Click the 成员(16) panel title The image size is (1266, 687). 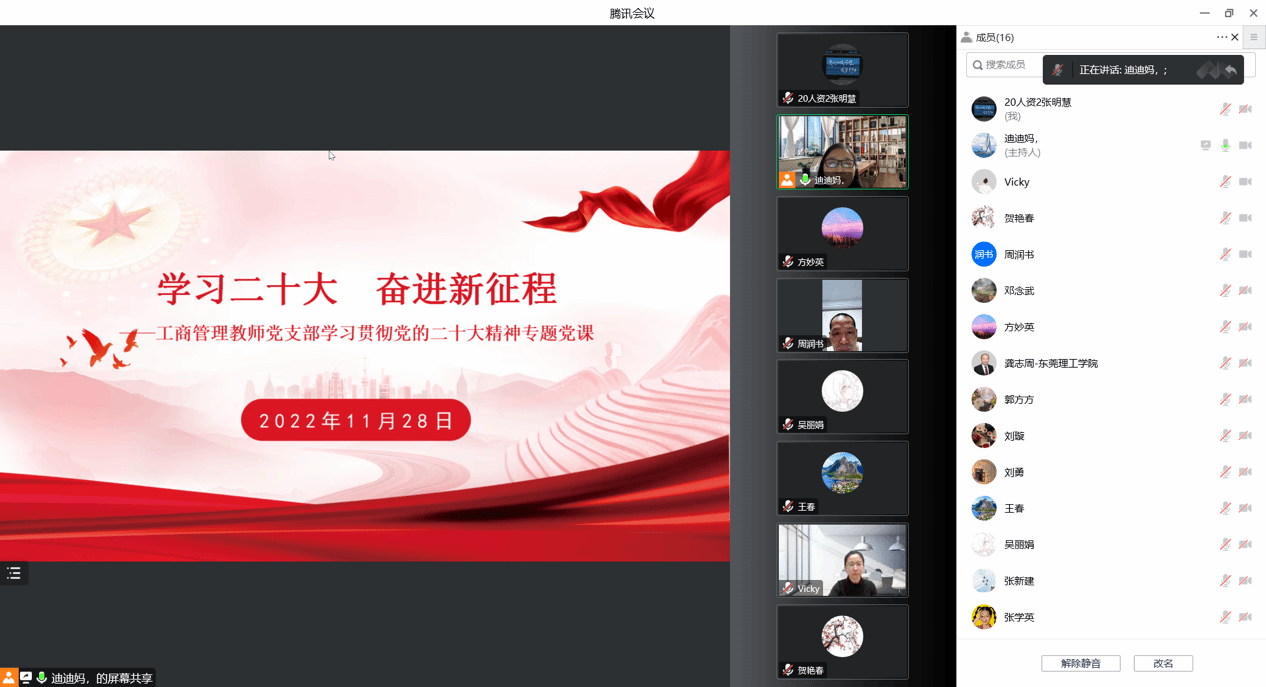pos(994,38)
